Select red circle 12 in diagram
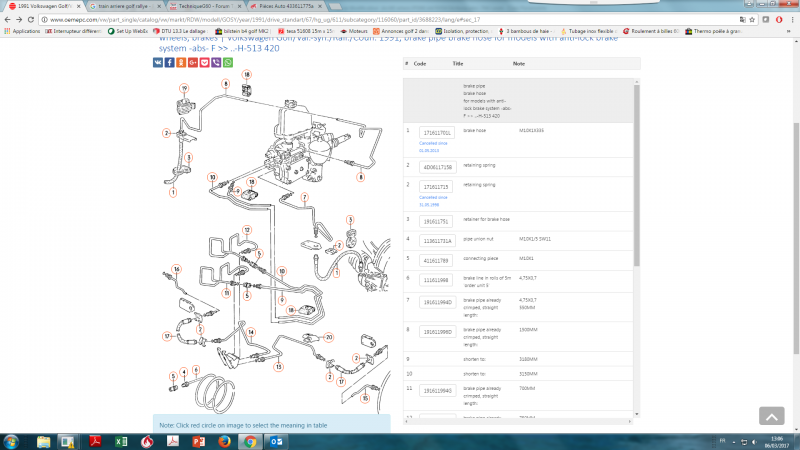 click(247, 230)
